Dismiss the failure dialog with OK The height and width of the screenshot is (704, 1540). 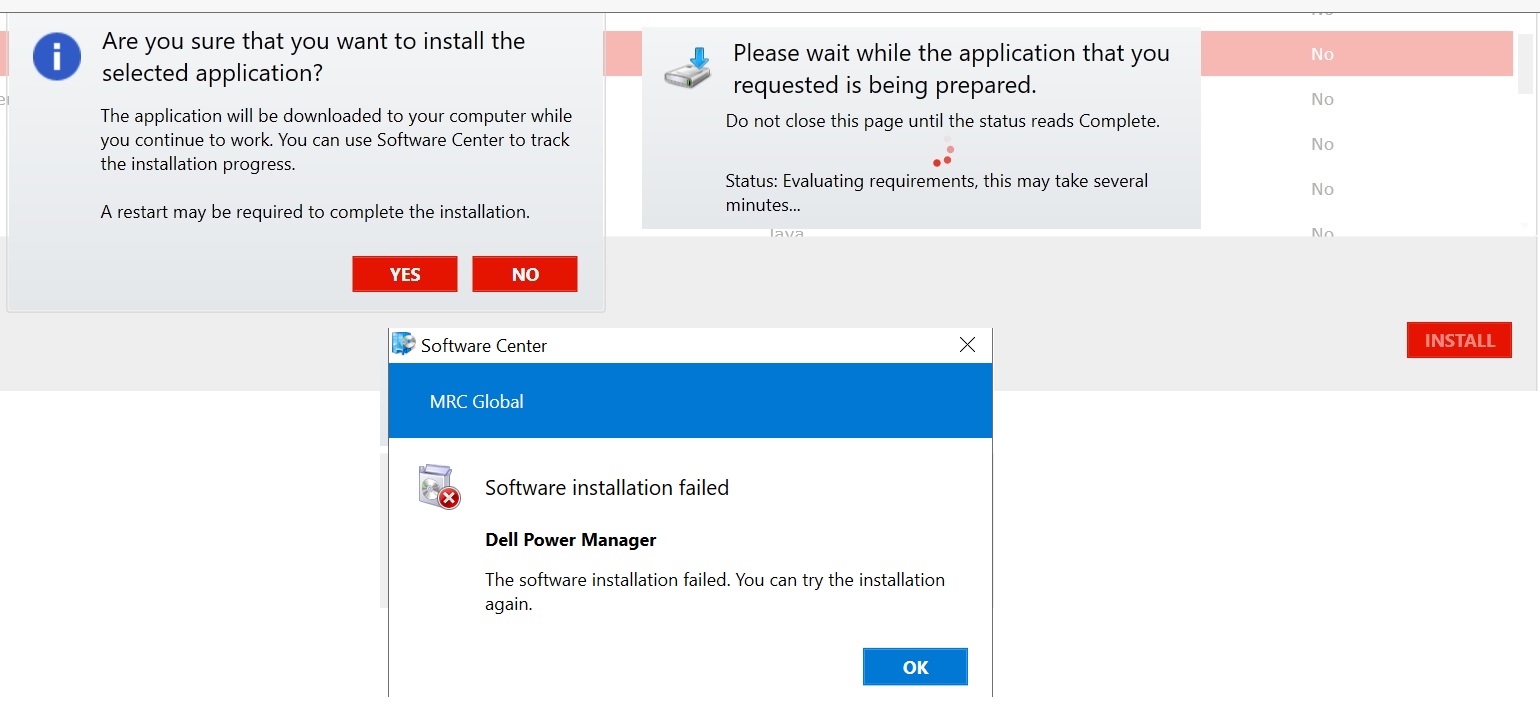915,667
